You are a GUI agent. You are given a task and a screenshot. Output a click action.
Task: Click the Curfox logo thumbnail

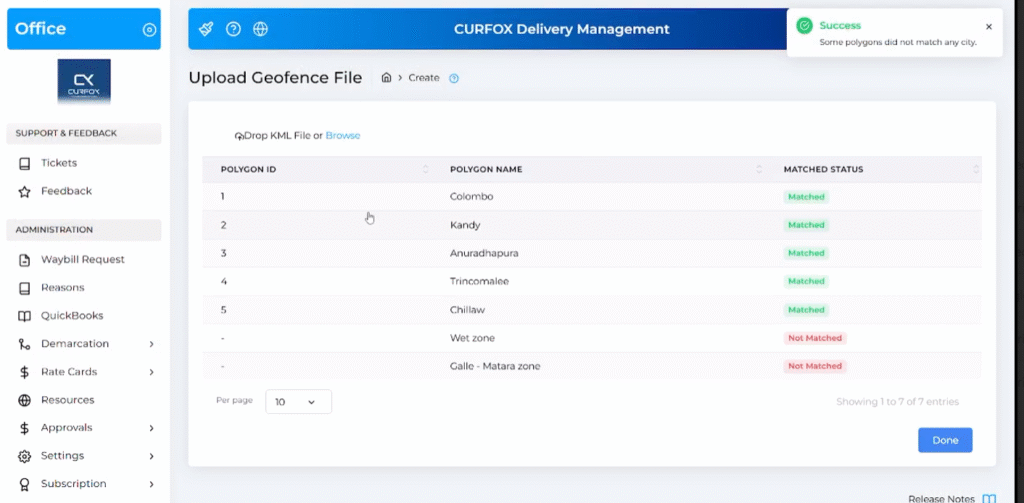pyautogui.click(x=84, y=82)
